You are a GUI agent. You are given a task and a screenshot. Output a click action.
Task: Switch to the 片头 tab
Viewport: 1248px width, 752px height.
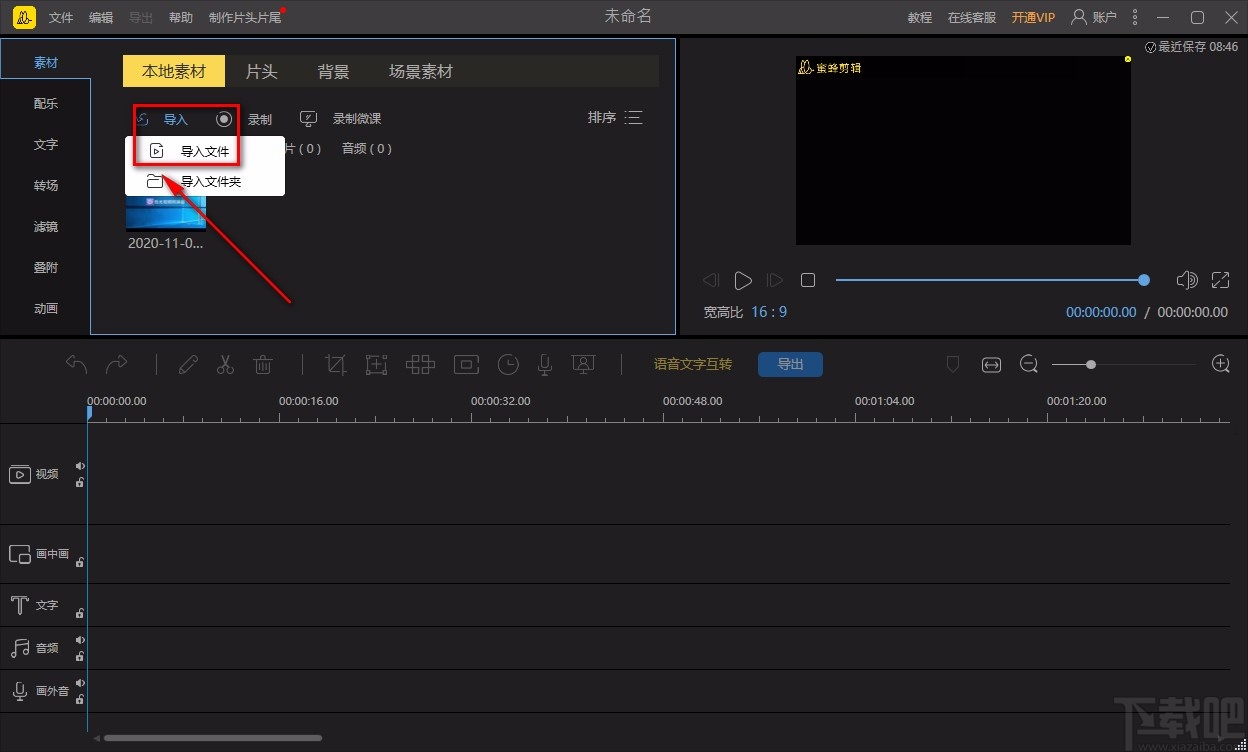(x=261, y=72)
